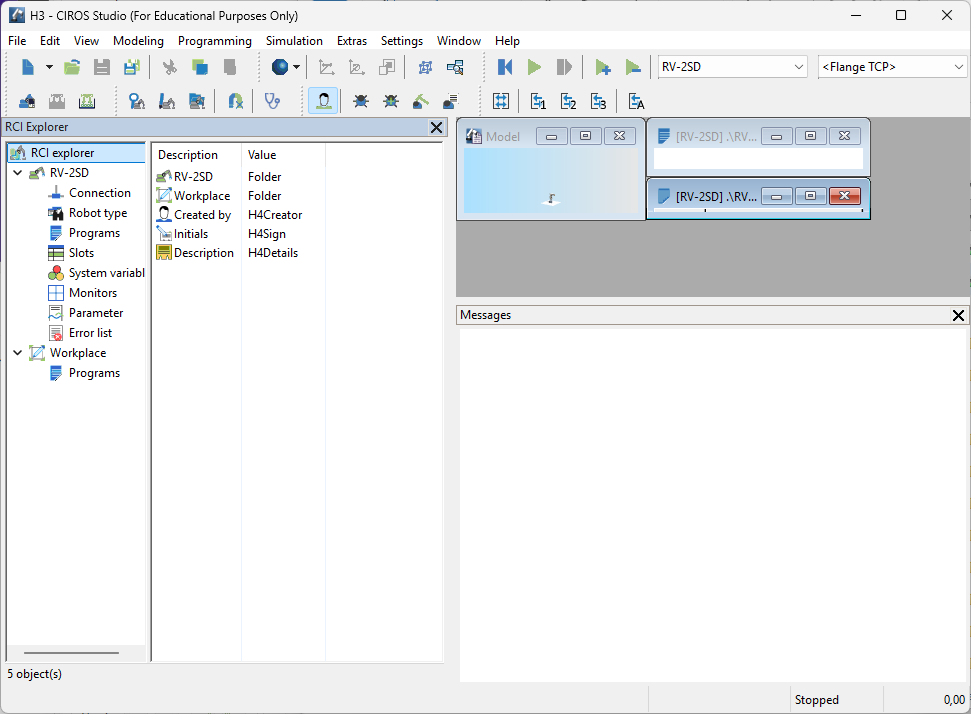Reset simulation with skip-to-start button
This screenshot has width=971, height=714.
tap(505, 67)
